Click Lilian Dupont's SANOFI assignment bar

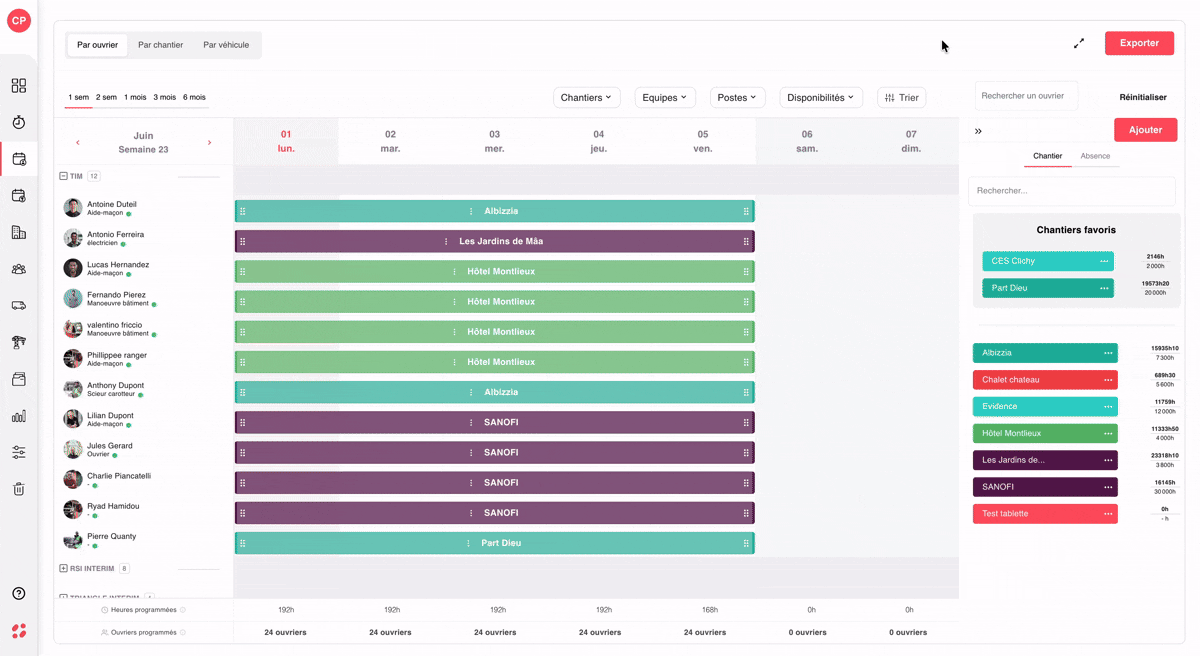(494, 422)
